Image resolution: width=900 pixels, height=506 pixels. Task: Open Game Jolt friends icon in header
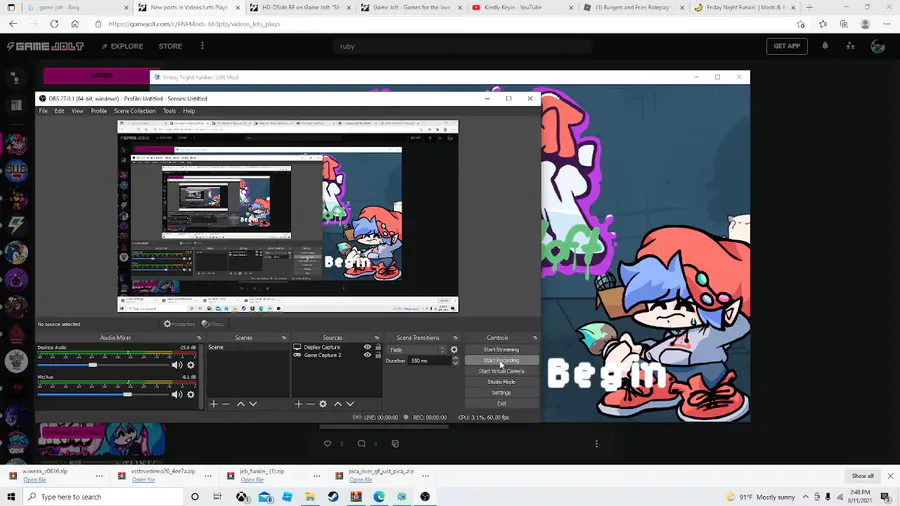click(851, 46)
